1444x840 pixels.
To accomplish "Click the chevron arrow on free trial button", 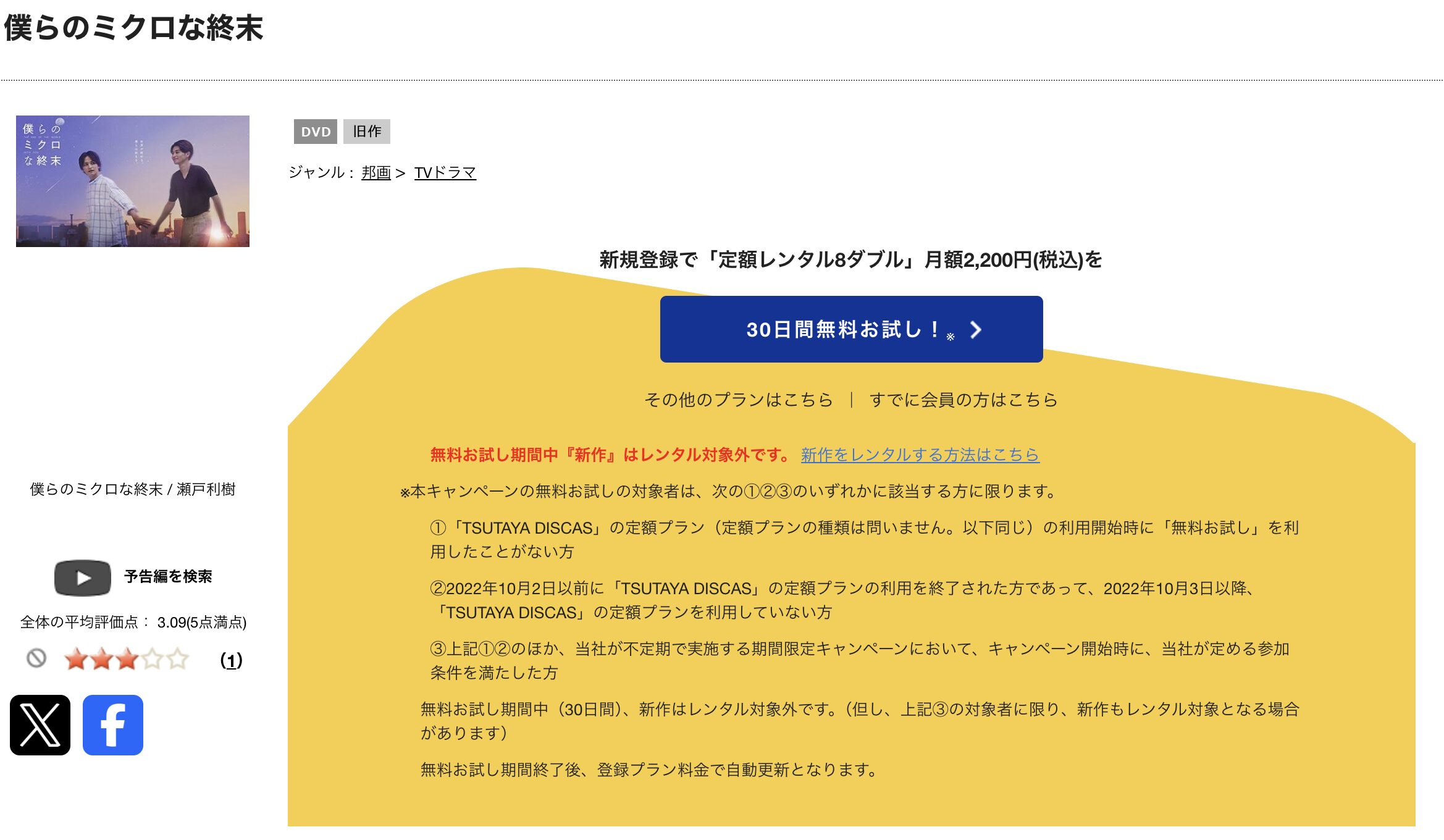I will (975, 330).
